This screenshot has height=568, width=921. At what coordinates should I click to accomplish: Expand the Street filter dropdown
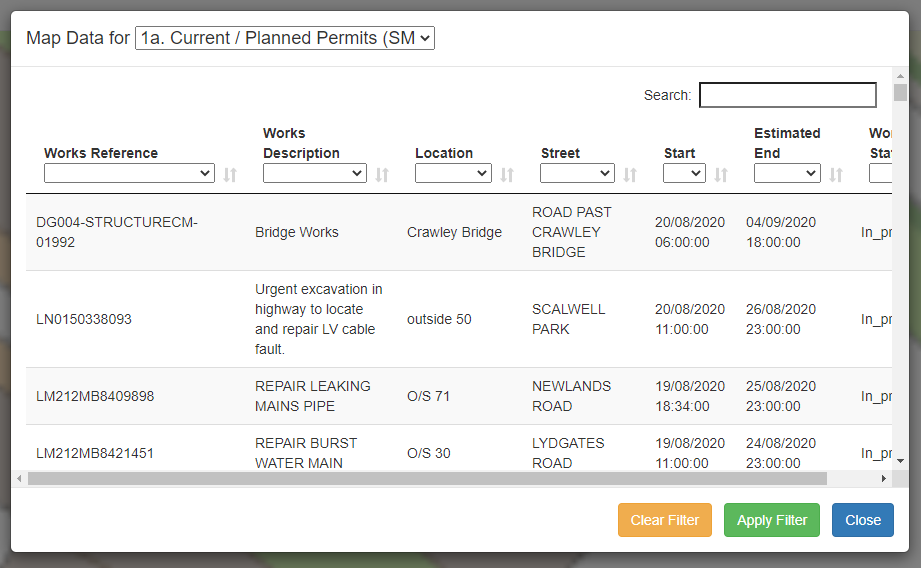pyautogui.click(x=577, y=174)
